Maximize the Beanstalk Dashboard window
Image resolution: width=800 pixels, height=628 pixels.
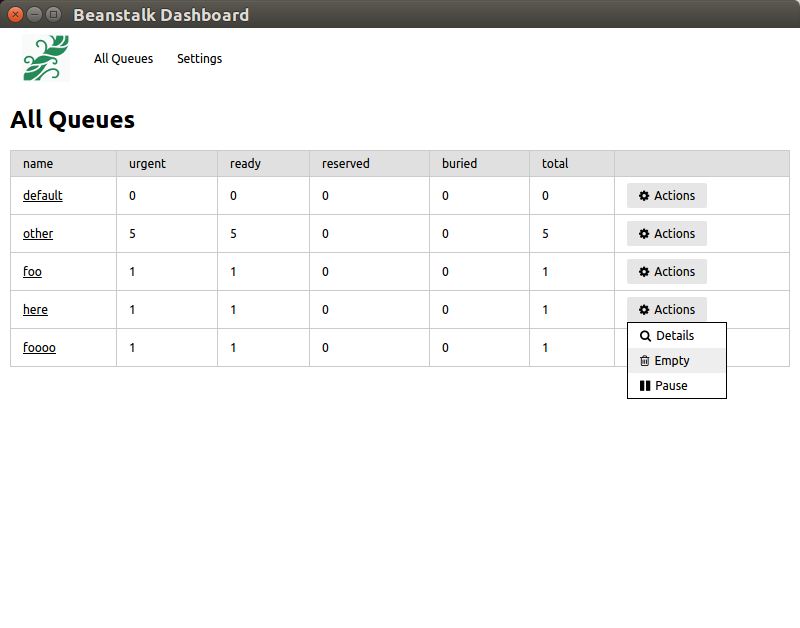pos(53,14)
